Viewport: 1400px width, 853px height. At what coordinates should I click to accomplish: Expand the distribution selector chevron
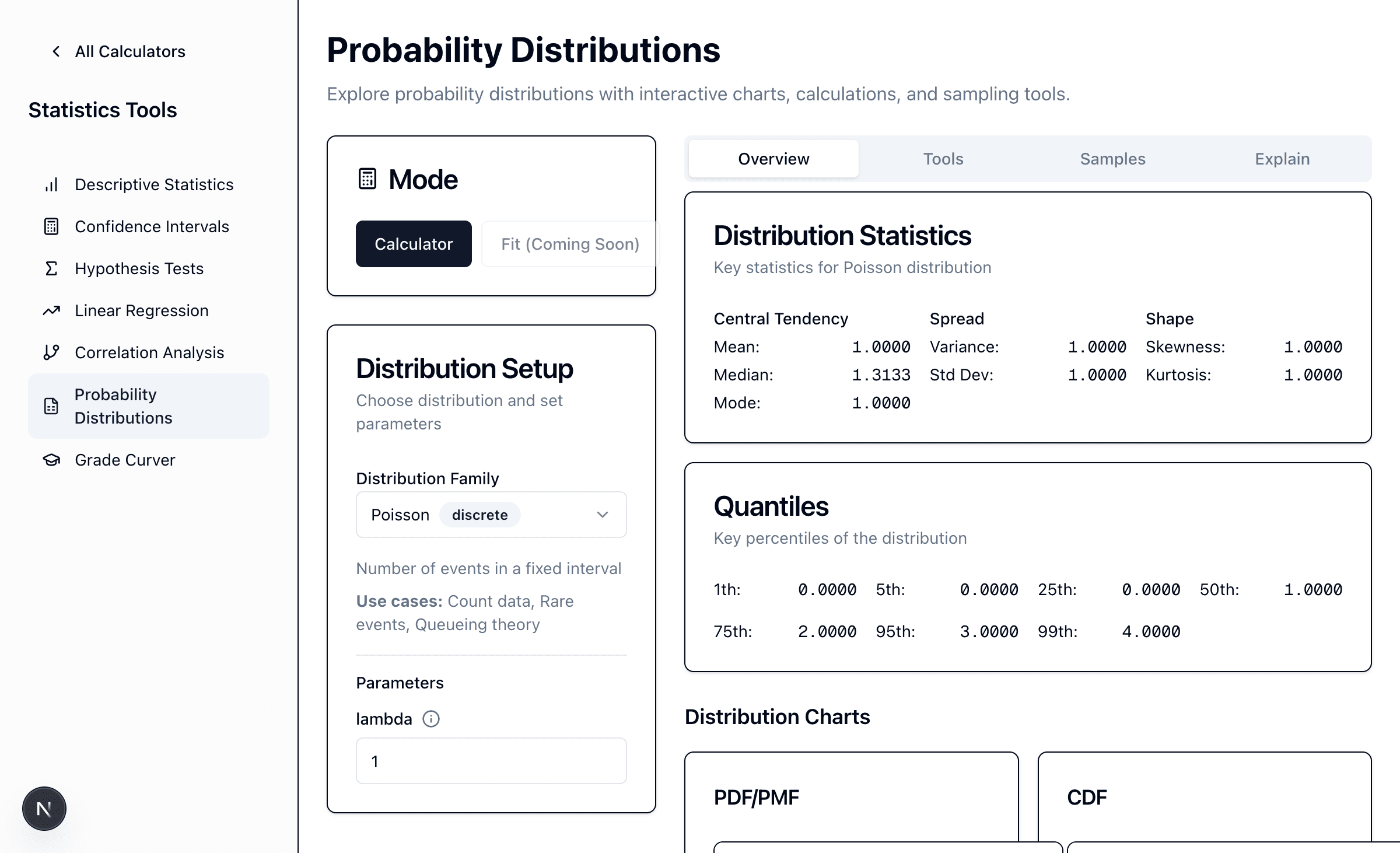(602, 515)
